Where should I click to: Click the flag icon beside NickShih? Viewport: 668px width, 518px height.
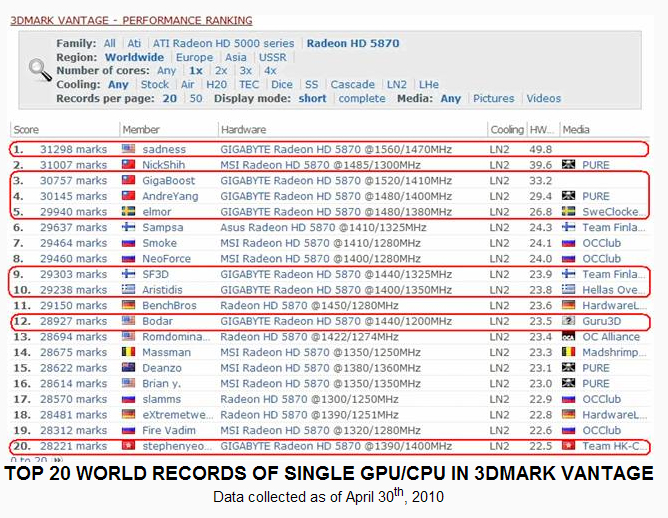[128, 164]
